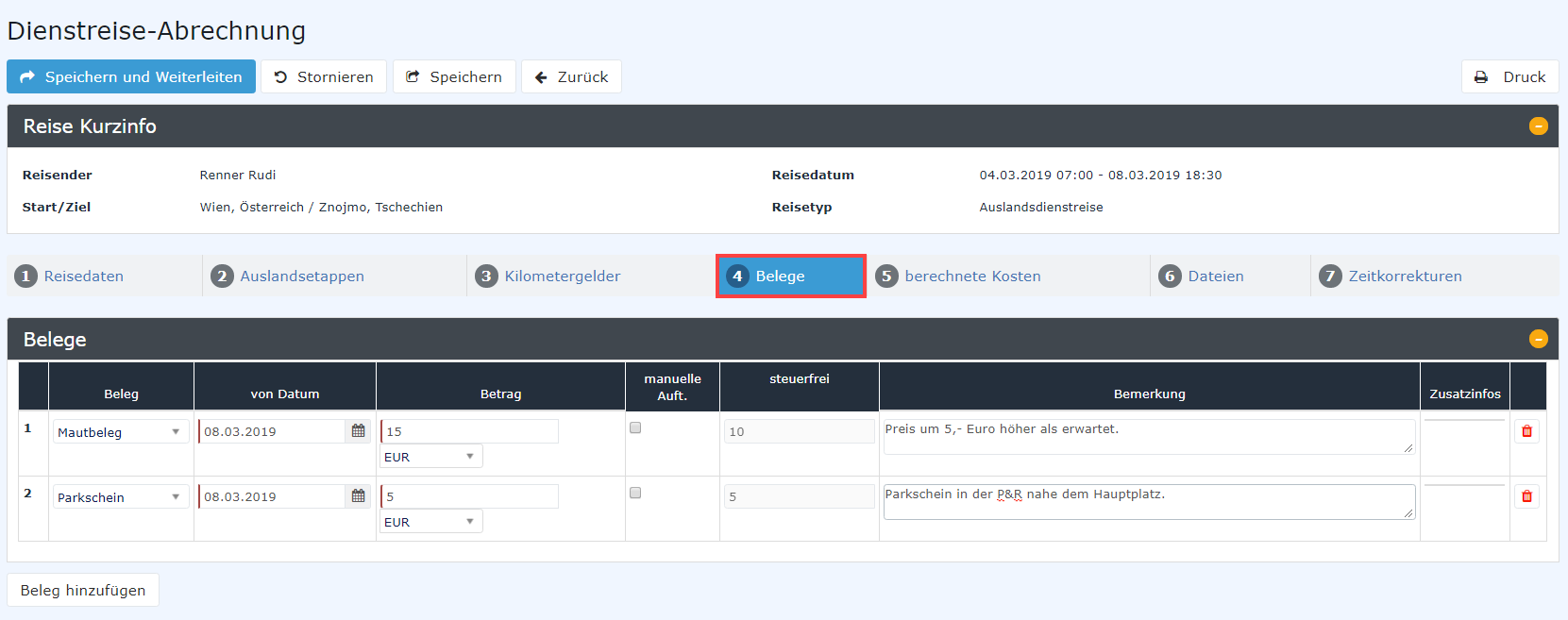Open EUR currency dropdown in Mautbeleg row
The image size is (1568, 620).
(431, 457)
